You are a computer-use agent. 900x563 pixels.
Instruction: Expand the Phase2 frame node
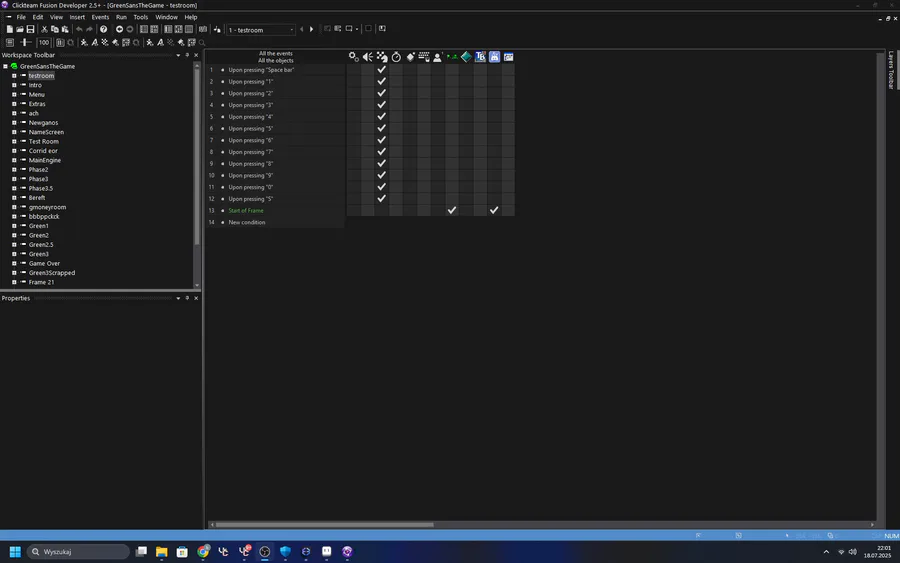14,170
